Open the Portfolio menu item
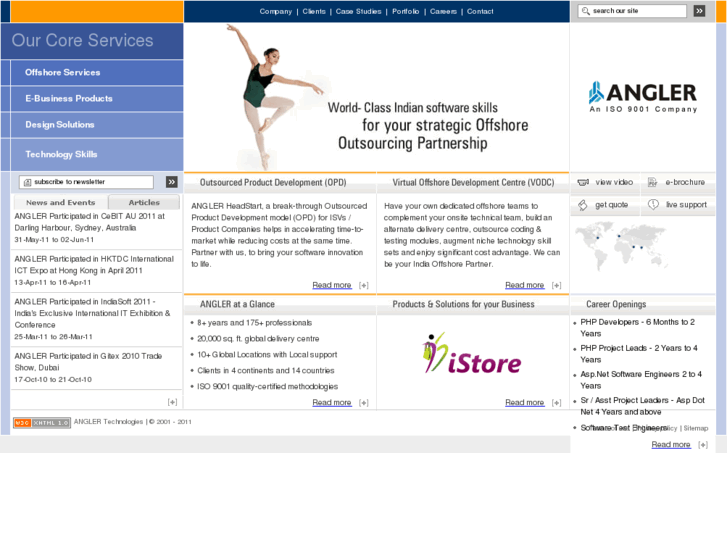The height and width of the screenshot is (545, 727). (x=406, y=11)
